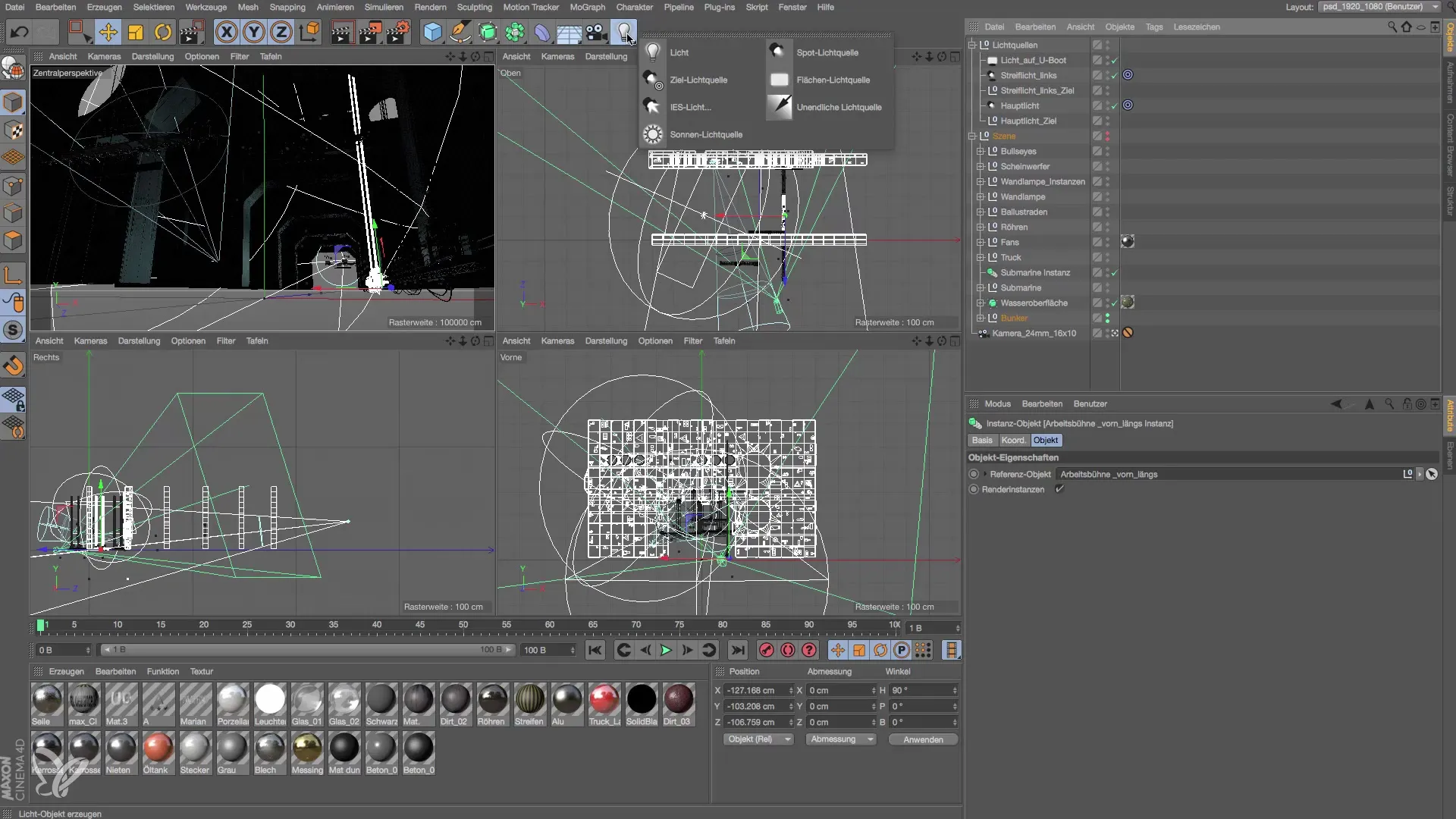Click the Hauptlicht target tag icon
The image size is (1456, 819).
tap(1128, 105)
